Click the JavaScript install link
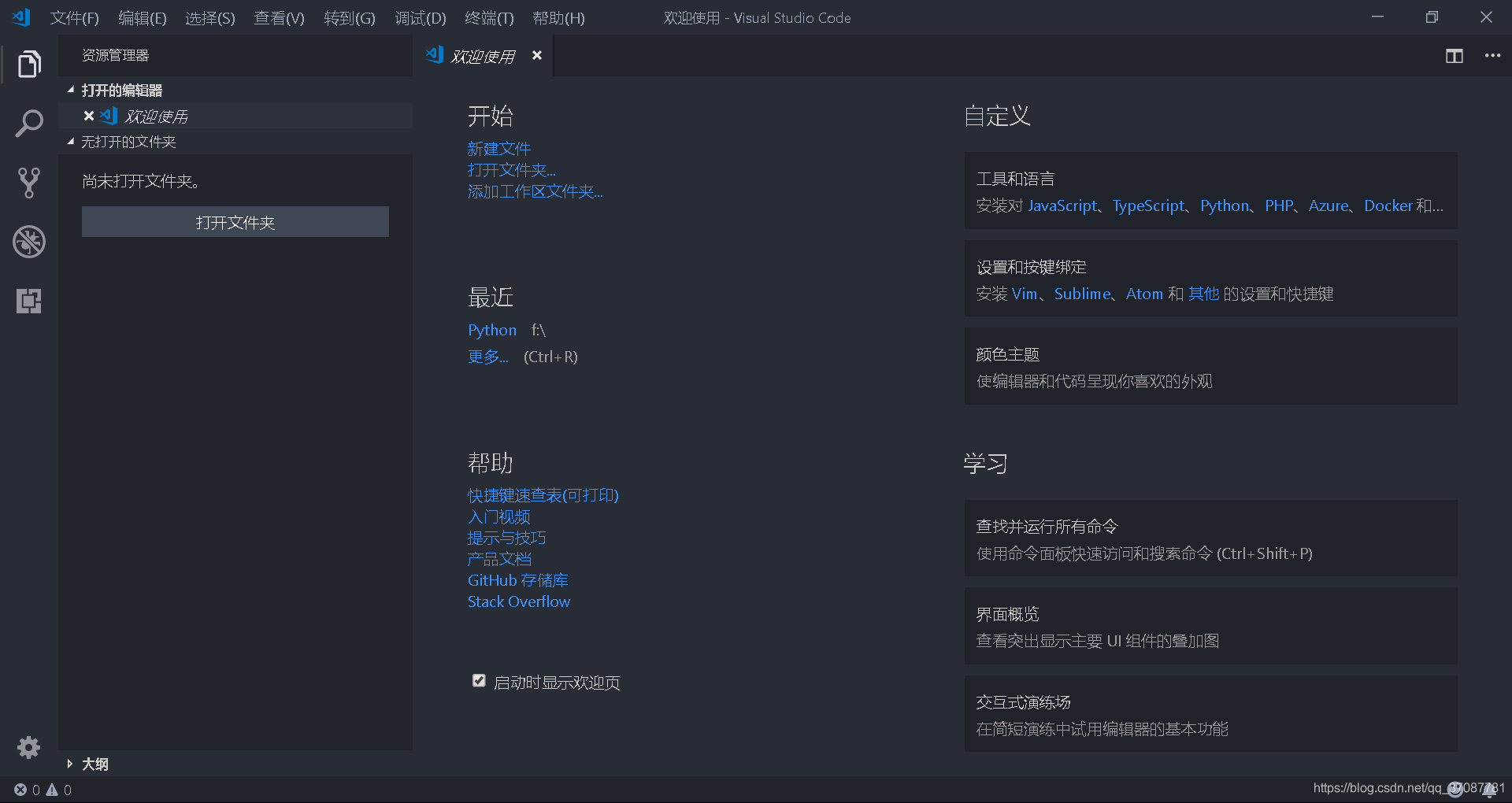This screenshot has width=1512, height=803. (1063, 205)
